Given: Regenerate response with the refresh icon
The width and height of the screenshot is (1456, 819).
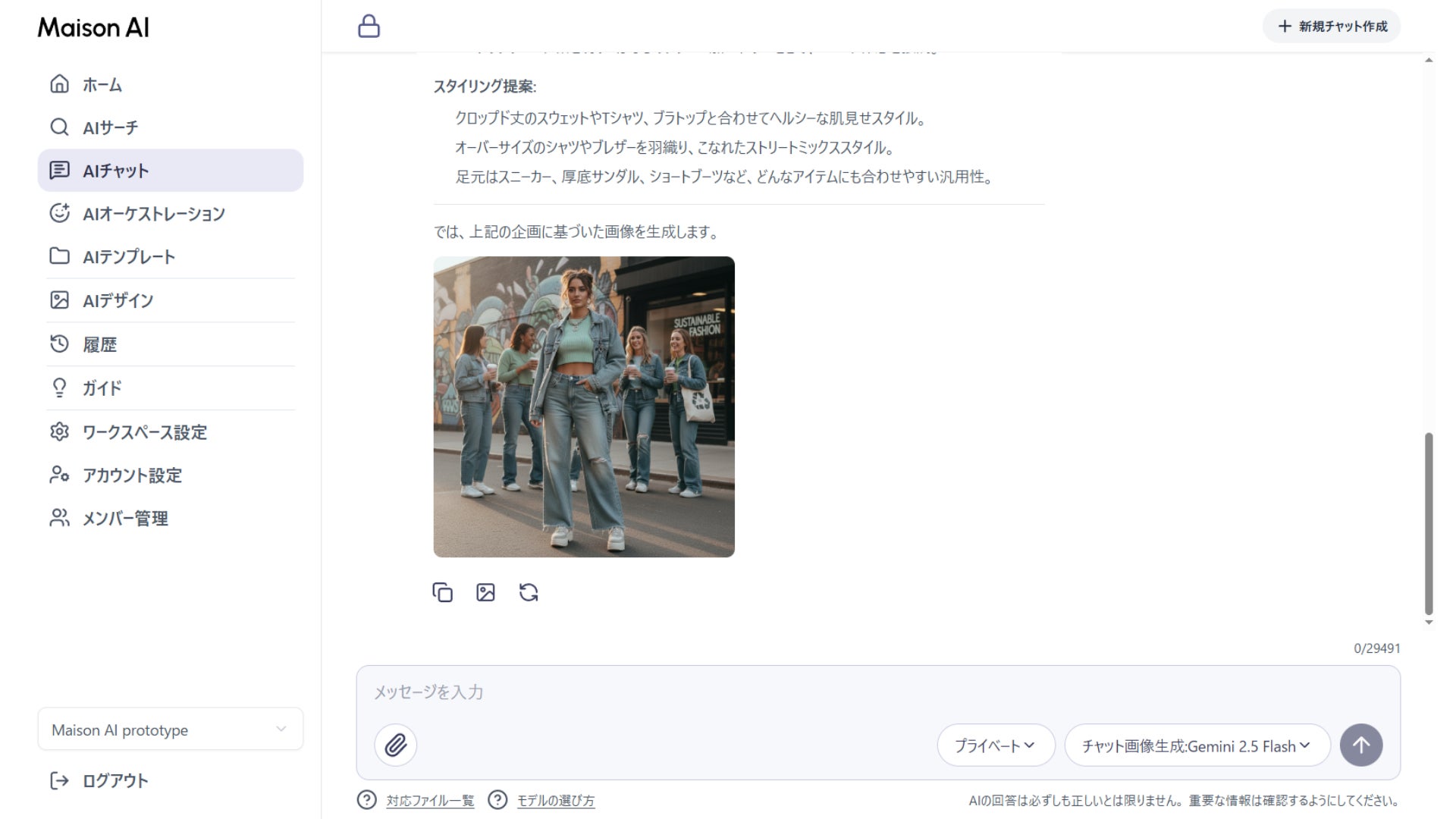Looking at the screenshot, I should point(529,592).
